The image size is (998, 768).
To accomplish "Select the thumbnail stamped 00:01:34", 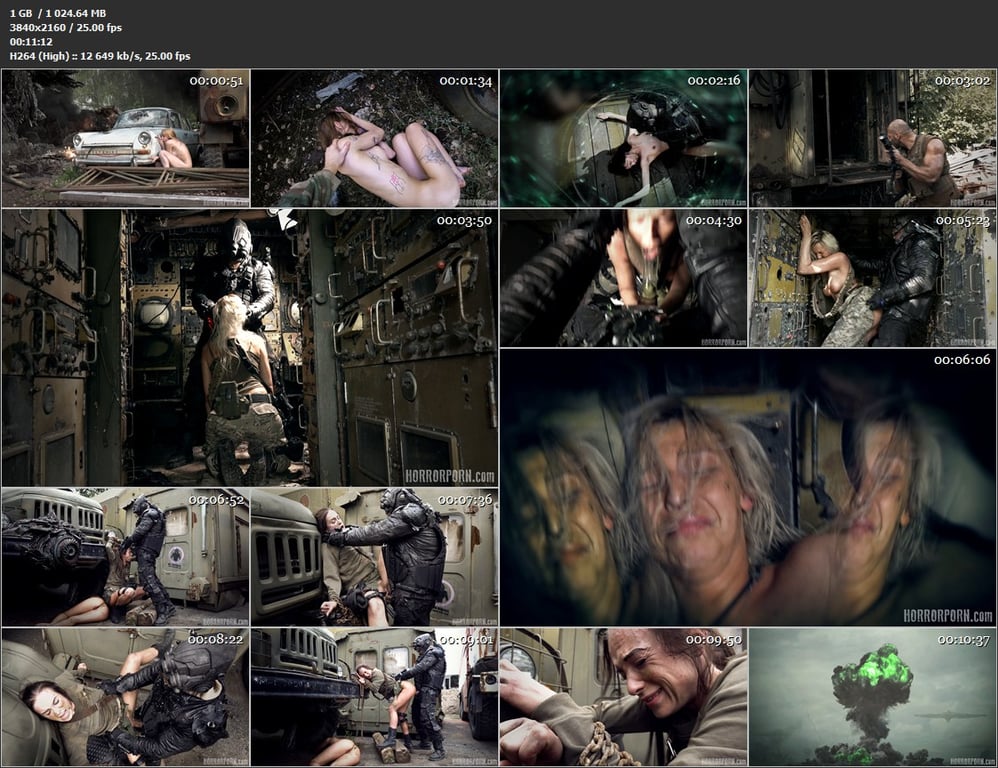I will (x=375, y=138).
